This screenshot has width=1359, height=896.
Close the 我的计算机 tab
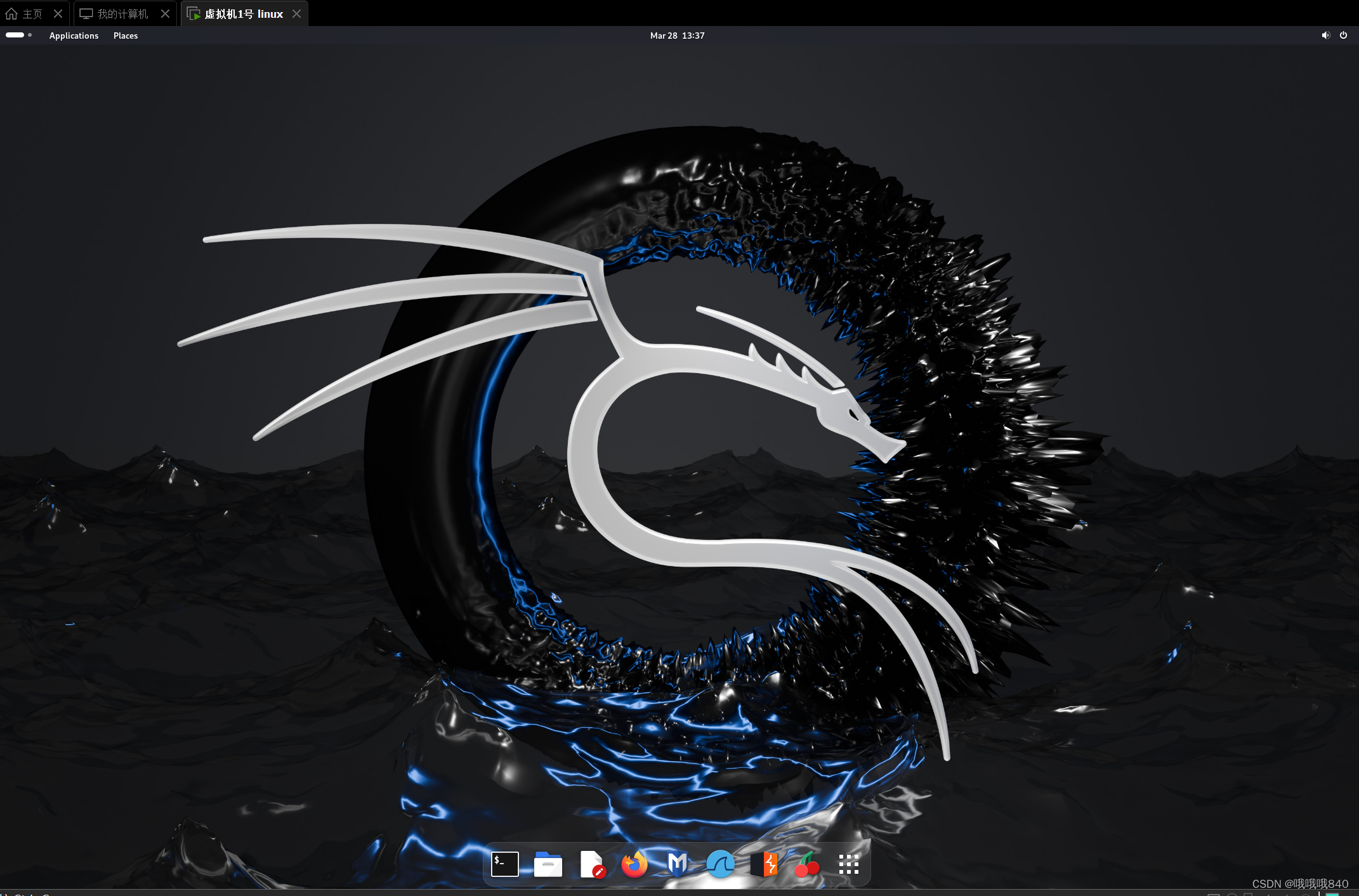165,14
